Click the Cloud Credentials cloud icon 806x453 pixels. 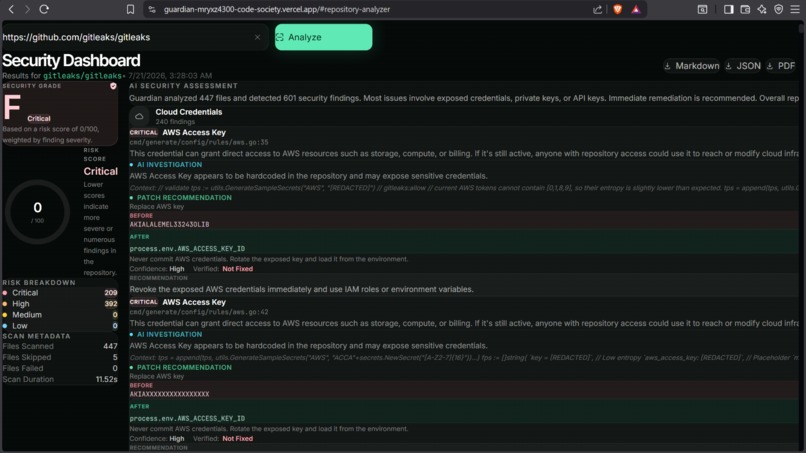coord(139,116)
